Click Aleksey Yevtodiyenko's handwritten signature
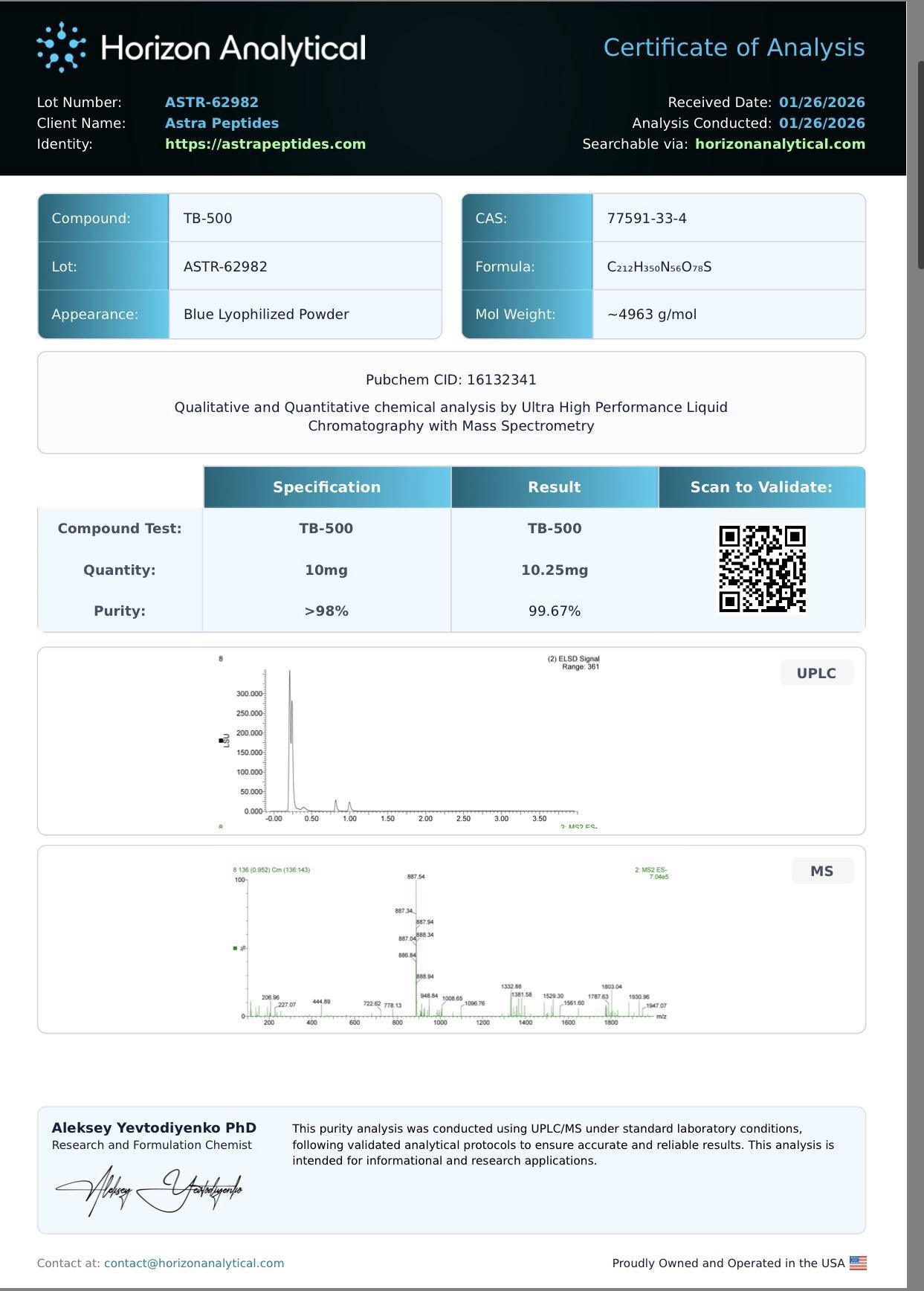924x1291 pixels. pyautogui.click(x=149, y=1190)
